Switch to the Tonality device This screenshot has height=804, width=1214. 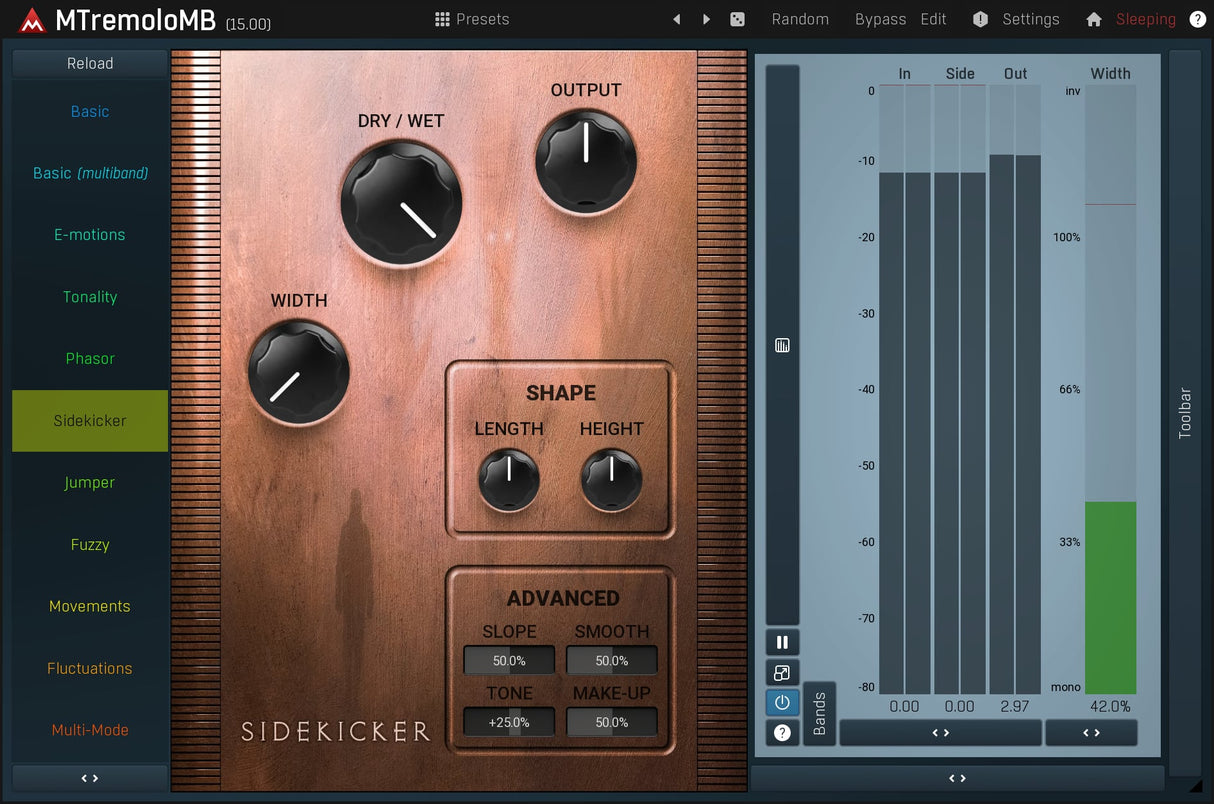click(x=90, y=297)
